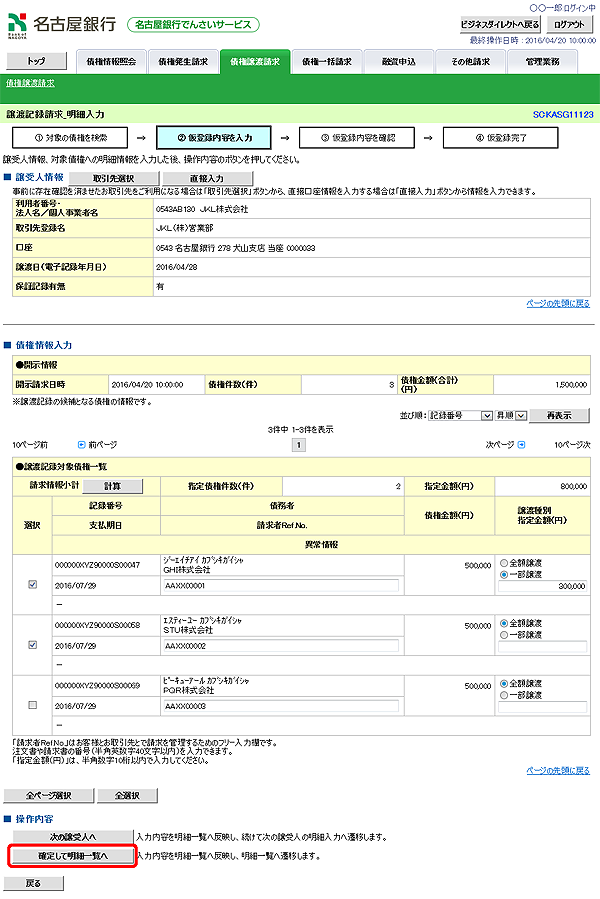The image size is (600, 899).
Task: Click the page number 1 button
Action: [299, 445]
